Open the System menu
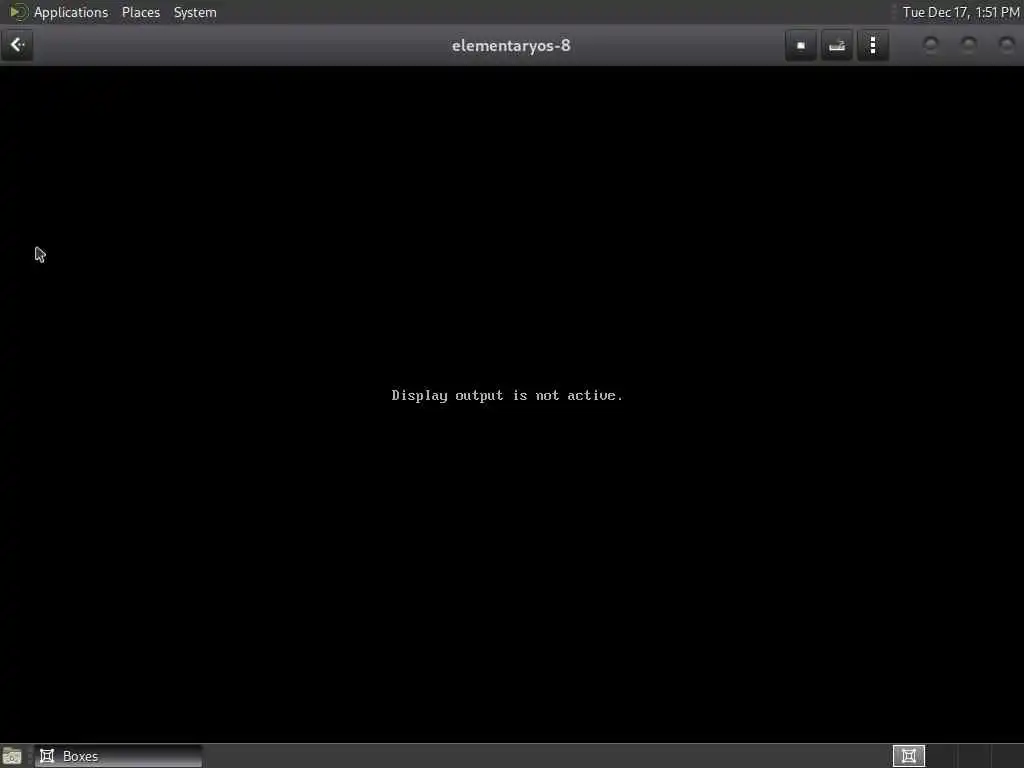Viewport: 1024px width, 768px height. click(x=195, y=12)
